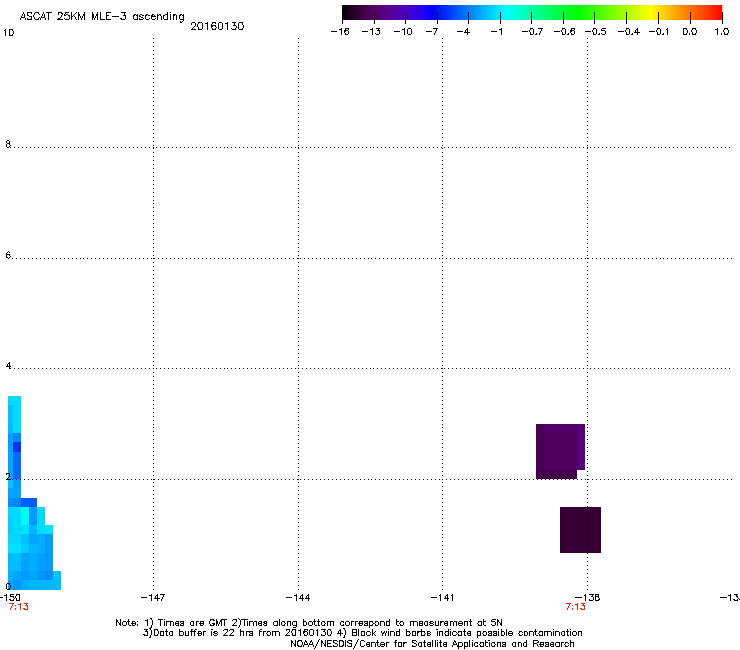The height and width of the screenshot is (650, 740).
Task: Click the latitude 8 axis label
Action: click(8, 144)
